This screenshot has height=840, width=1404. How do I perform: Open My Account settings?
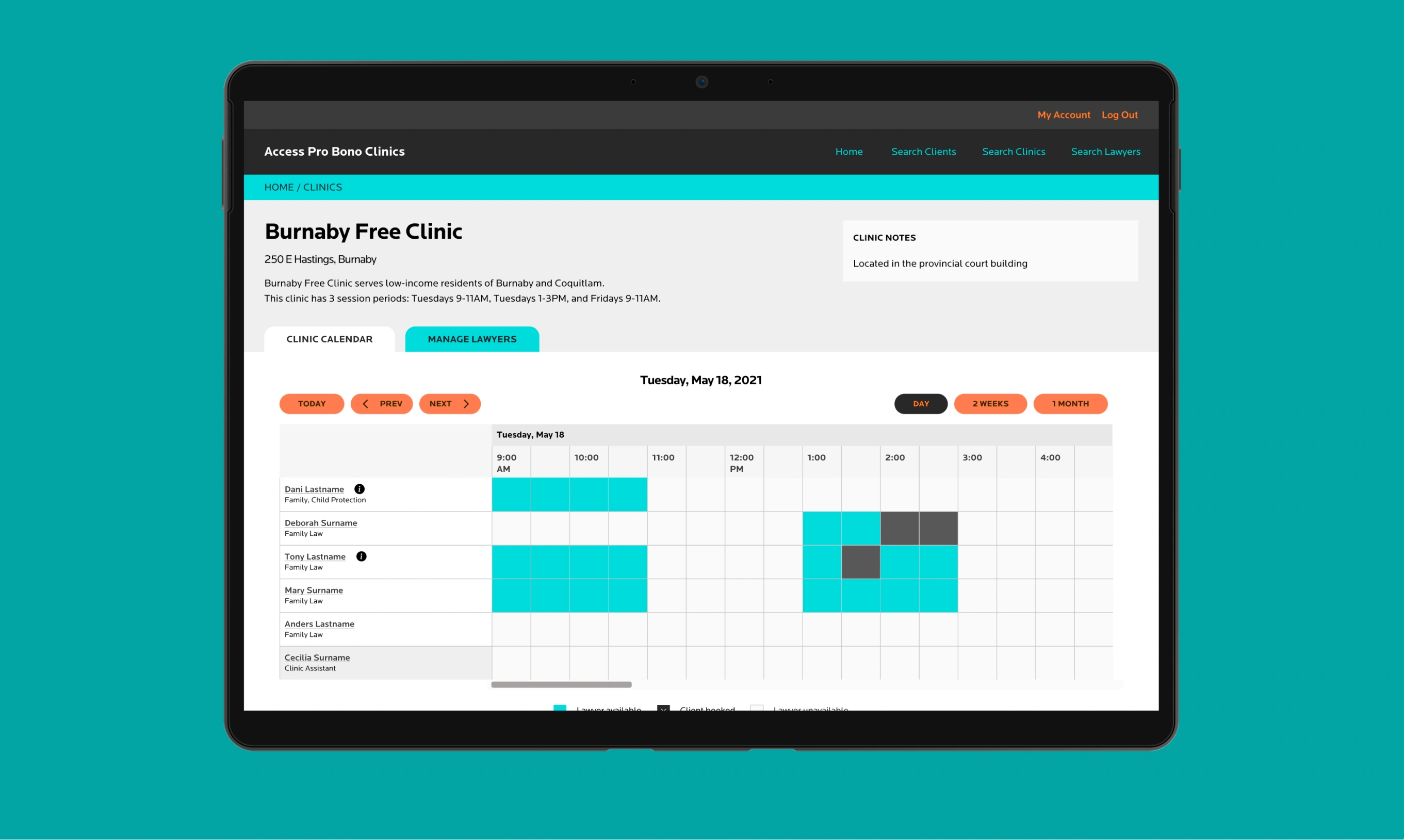pos(1064,114)
